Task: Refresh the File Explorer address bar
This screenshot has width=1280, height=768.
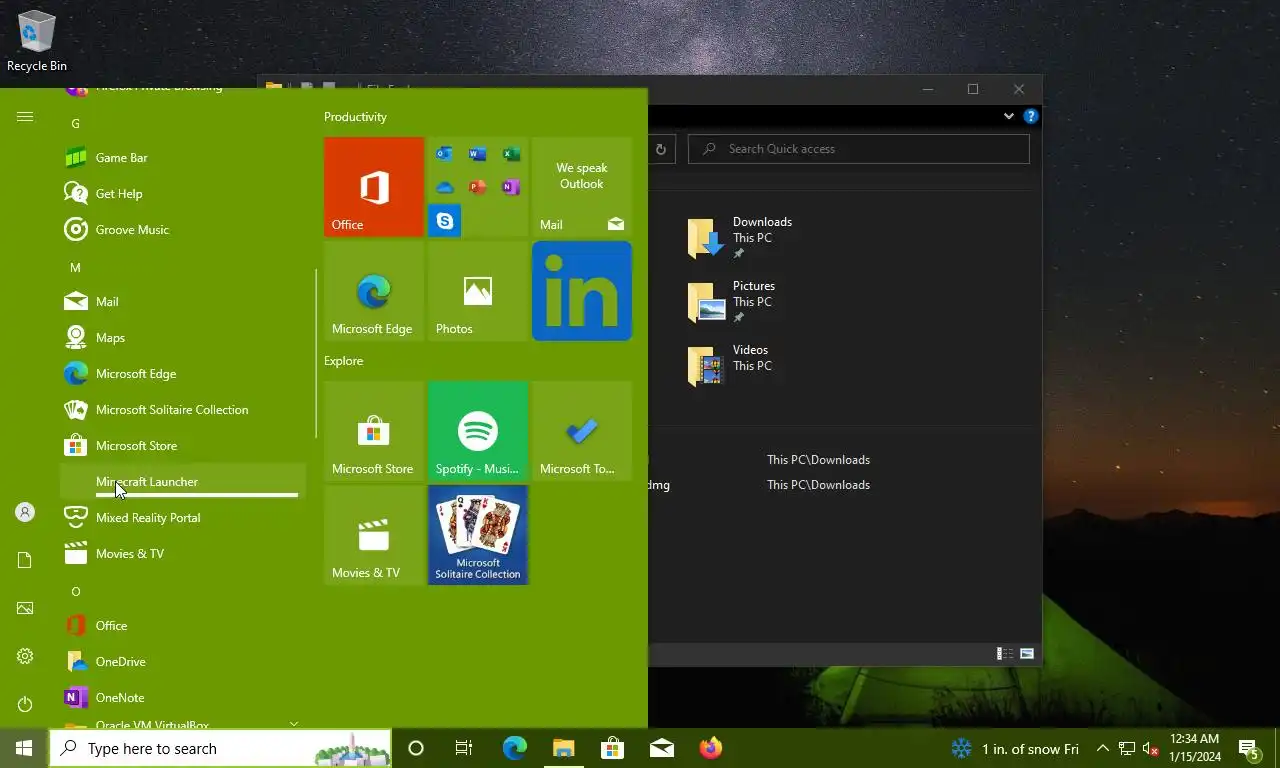Action: [x=660, y=149]
